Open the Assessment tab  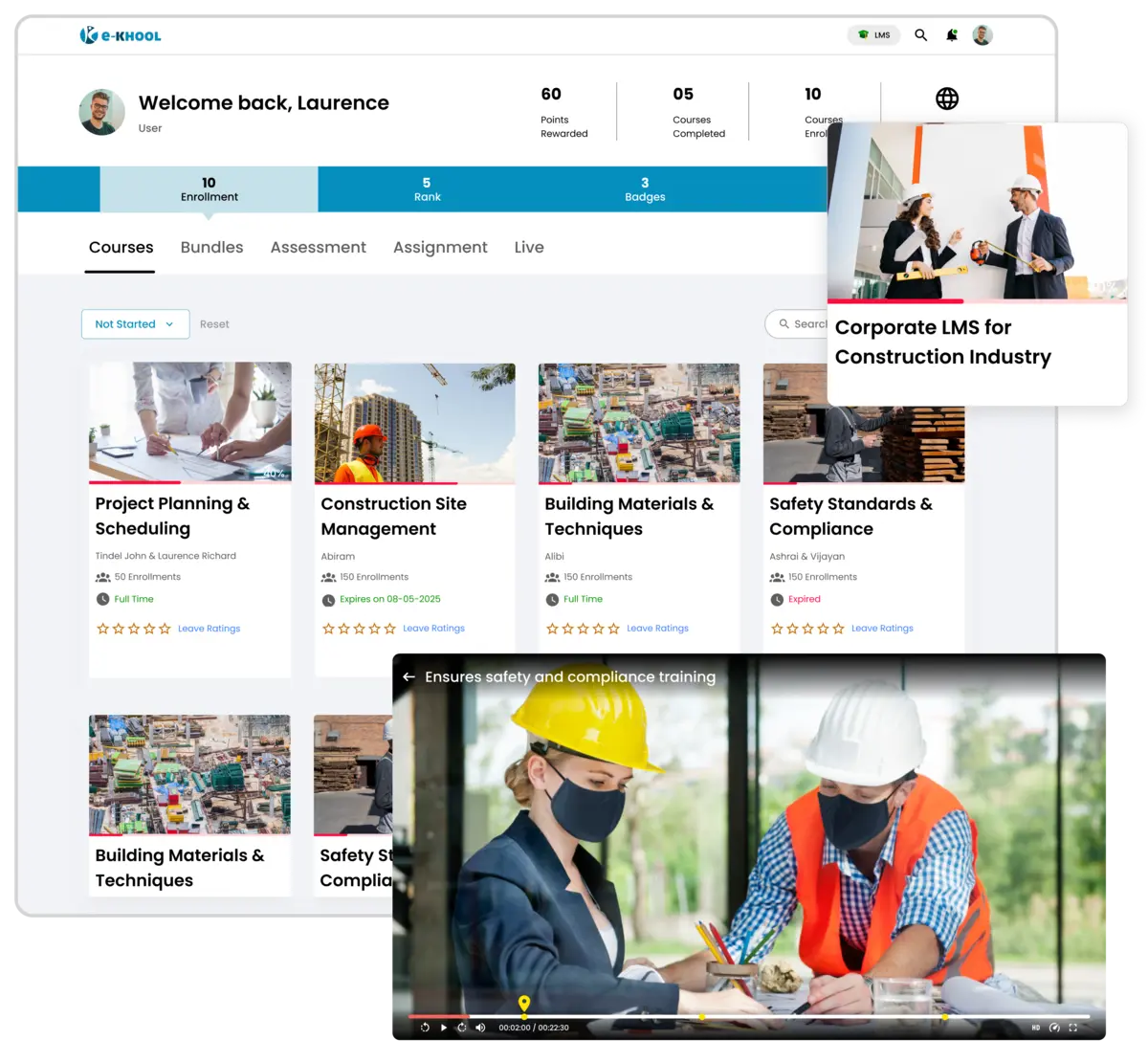[x=319, y=247]
